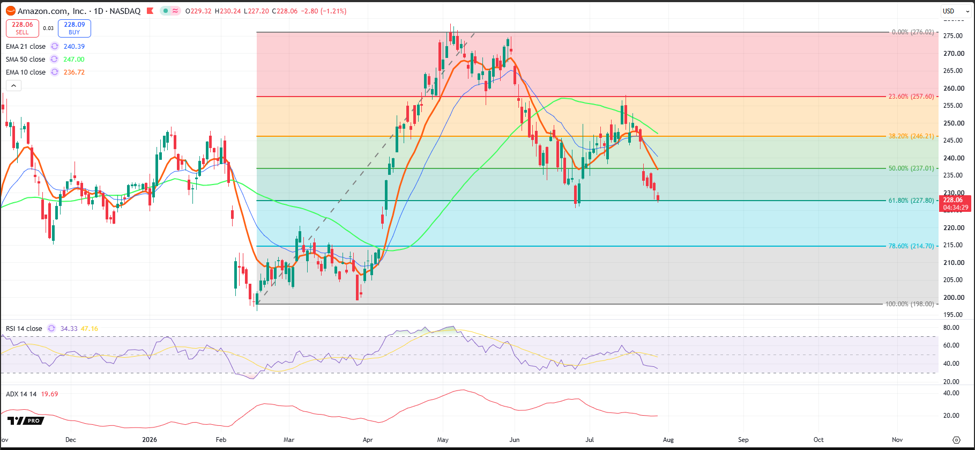Select the SMA 50 close legend label
This screenshot has width=975, height=450.
point(25,59)
